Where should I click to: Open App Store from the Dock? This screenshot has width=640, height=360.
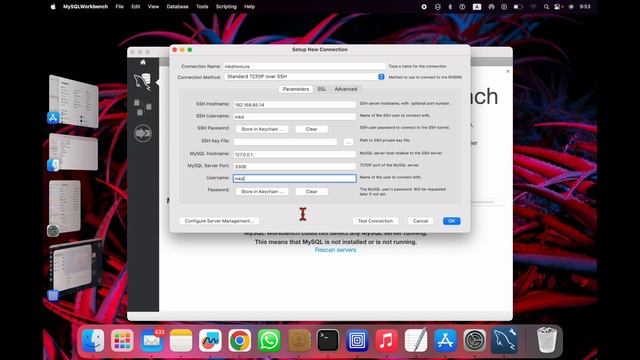(x=445, y=340)
